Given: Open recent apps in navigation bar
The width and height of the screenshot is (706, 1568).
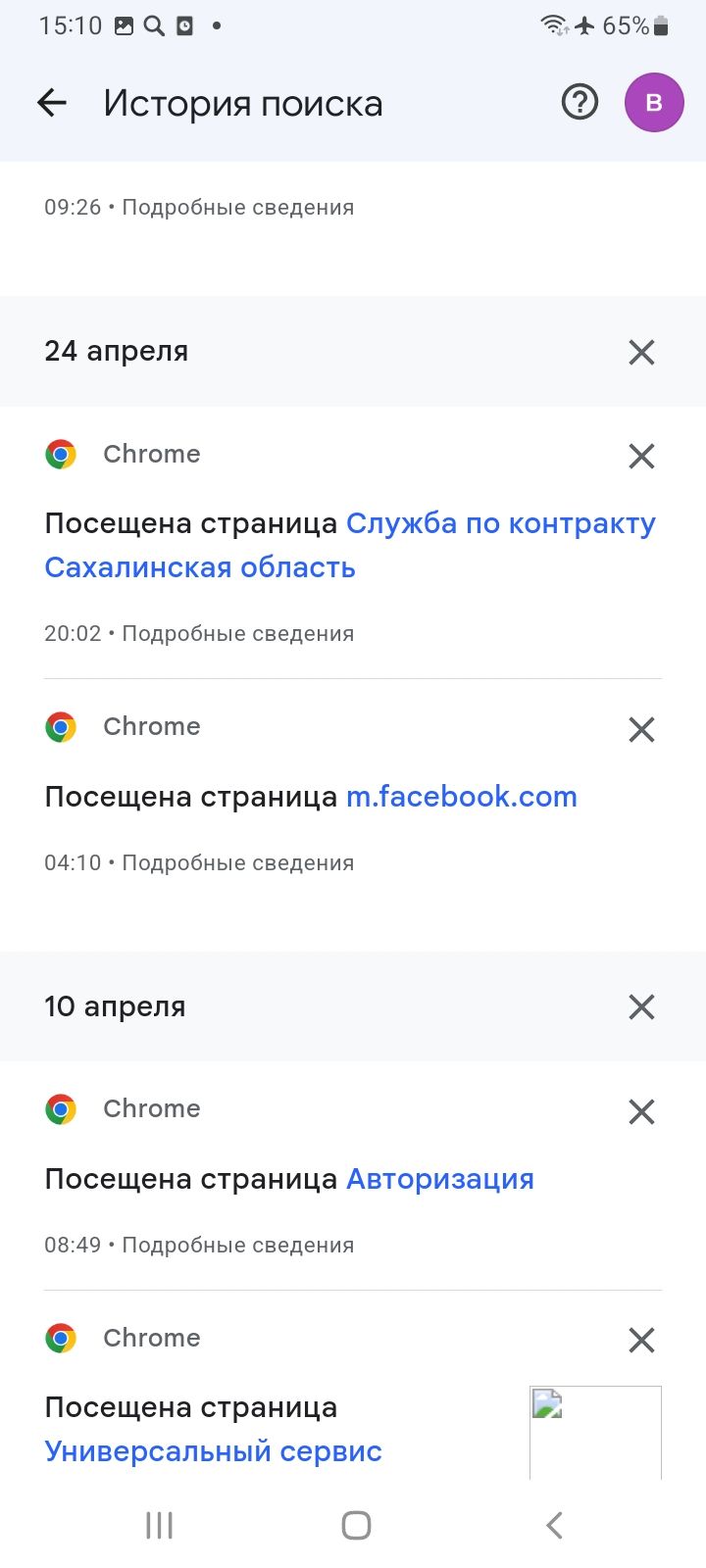Looking at the screenshot, I should (x=159, y=1525).
